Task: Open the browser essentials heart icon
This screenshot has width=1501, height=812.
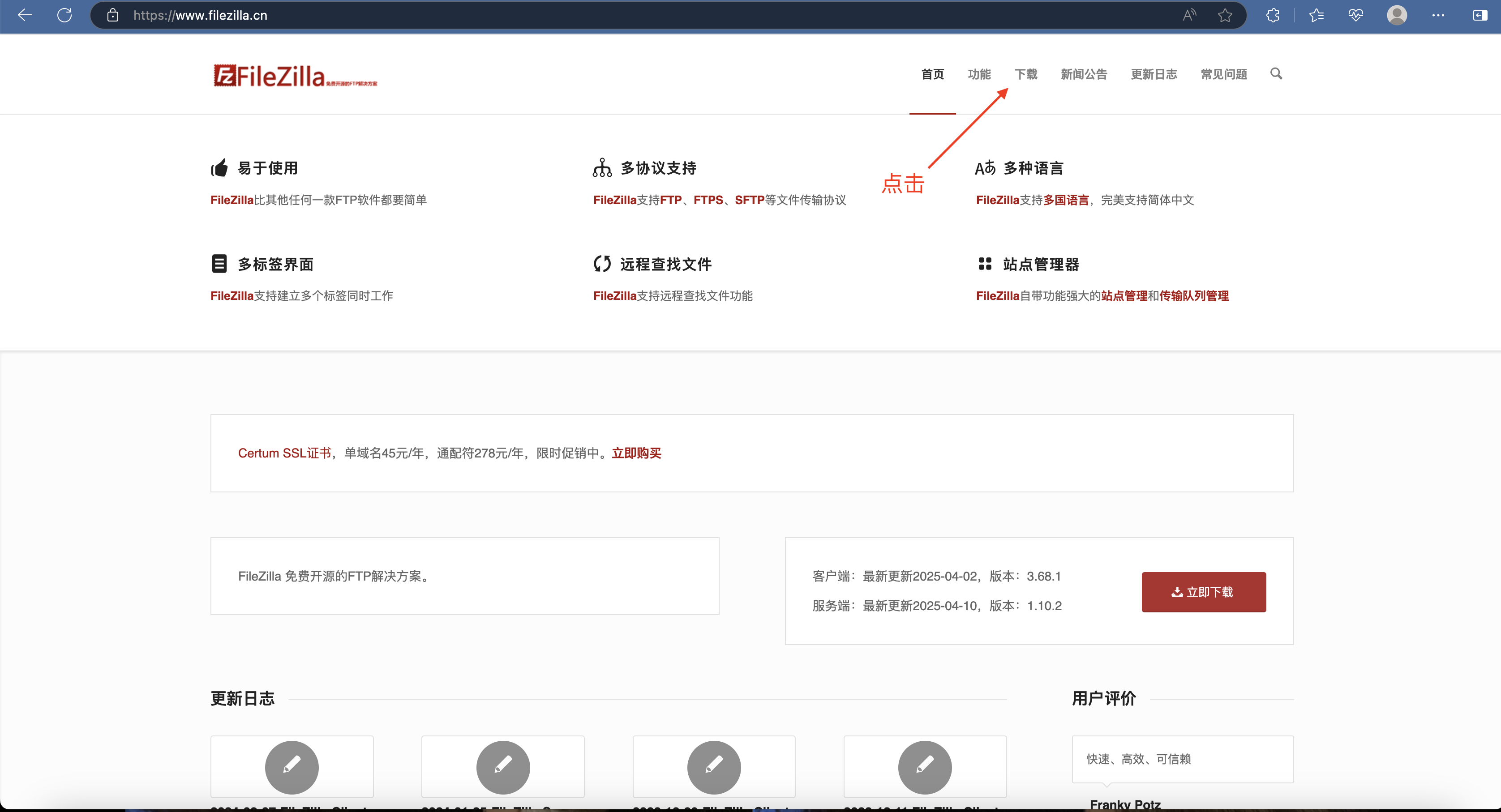Action: pos(1355,15)
